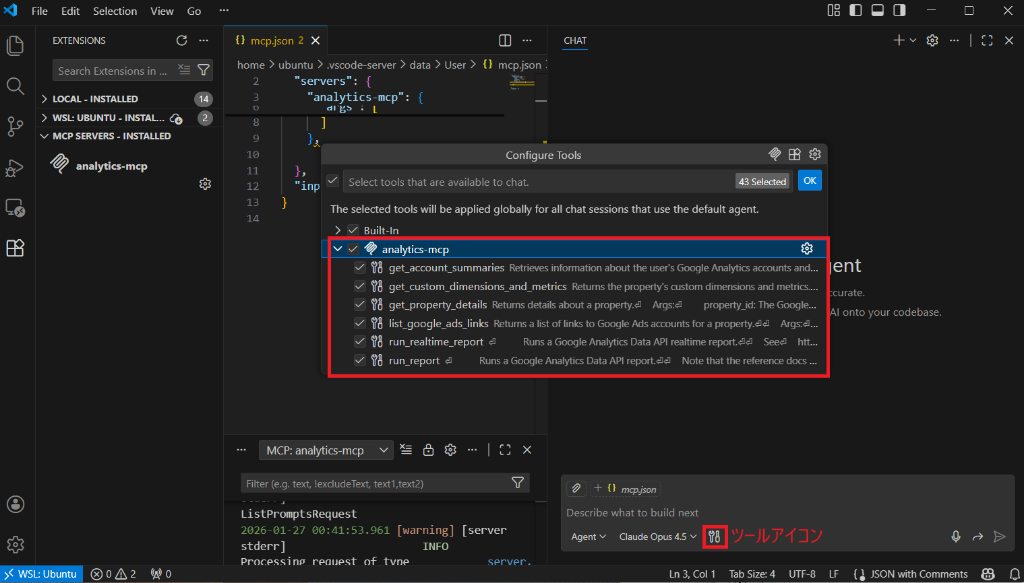
Task: Open the Run and Debug view
Action: pos(15,167)
